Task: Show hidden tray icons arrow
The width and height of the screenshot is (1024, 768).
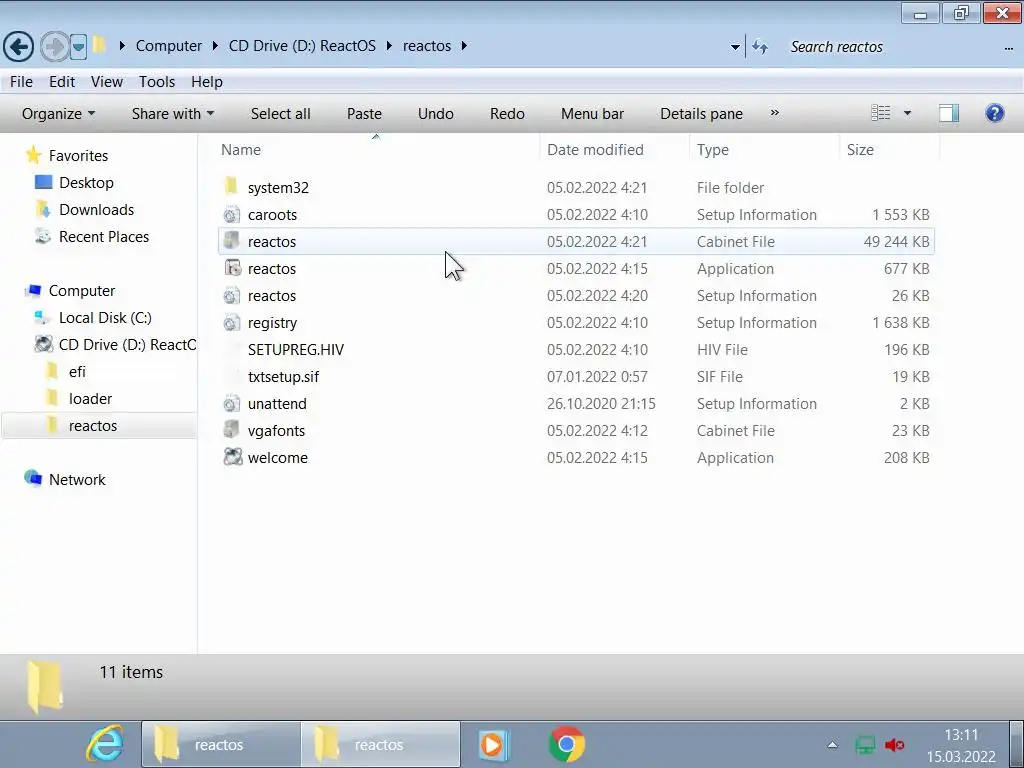Action: (832, 744)
